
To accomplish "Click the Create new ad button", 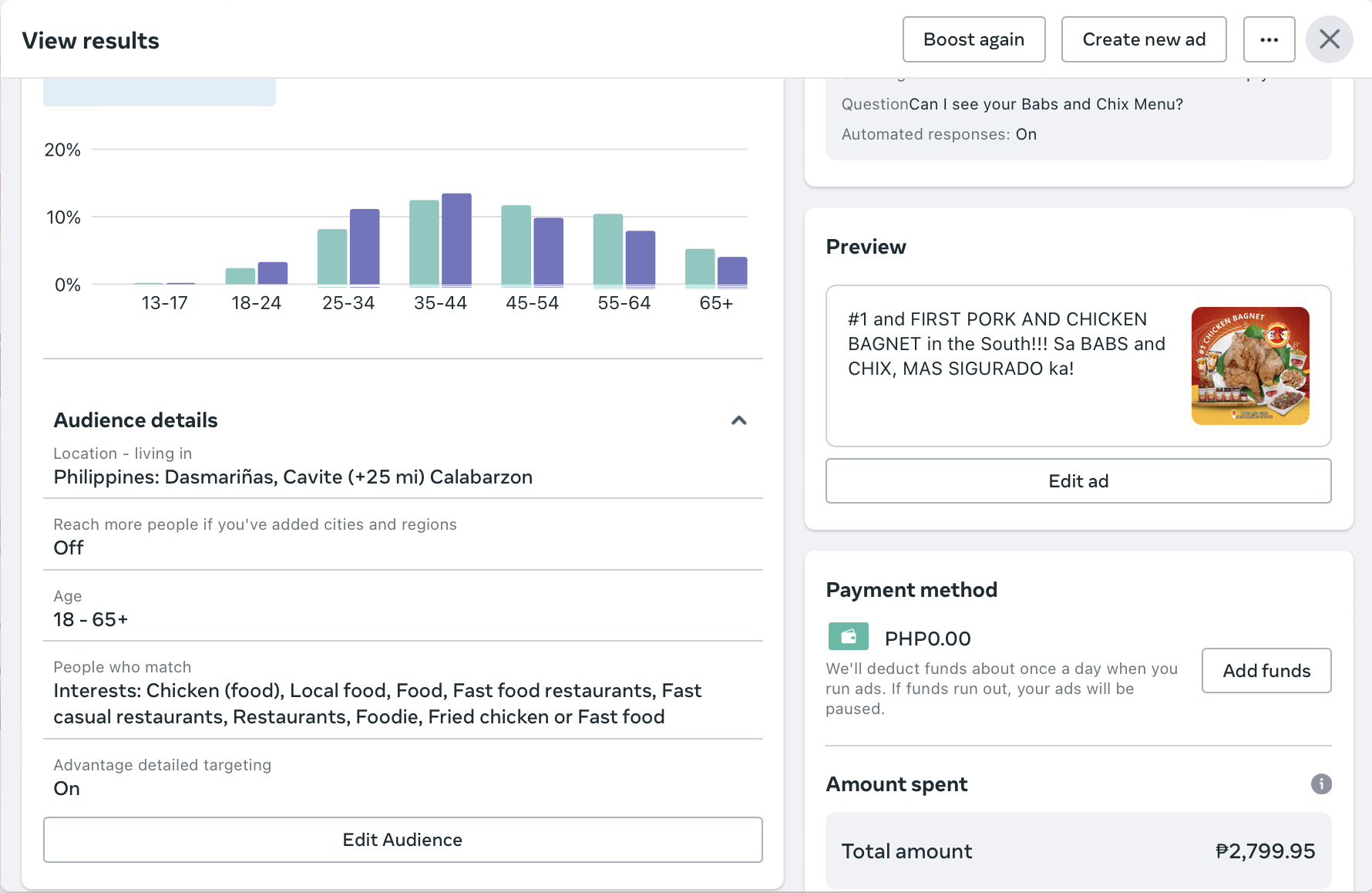I will tap(1144, 39).
